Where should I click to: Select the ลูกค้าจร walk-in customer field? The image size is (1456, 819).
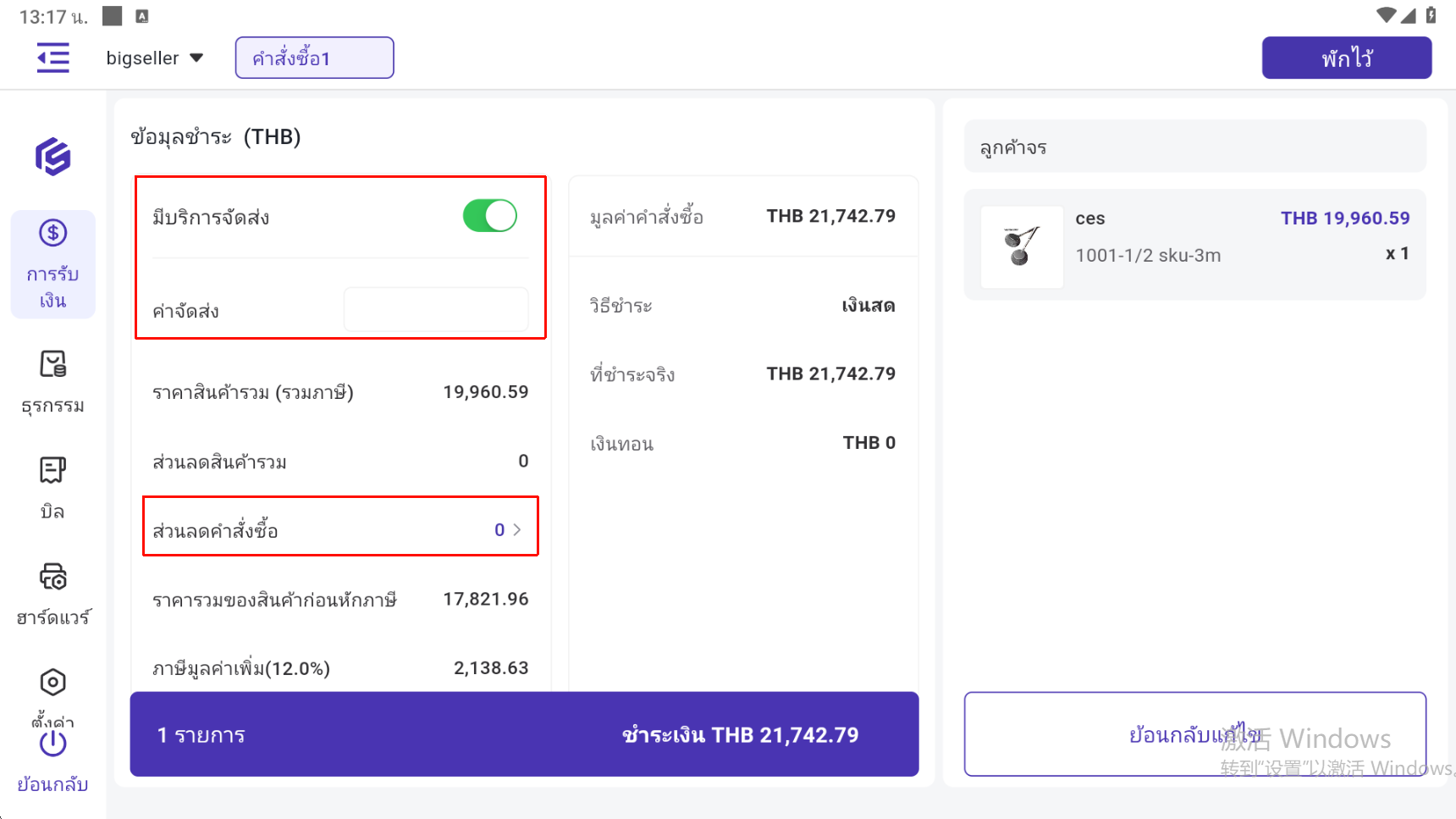(1194, 147)
